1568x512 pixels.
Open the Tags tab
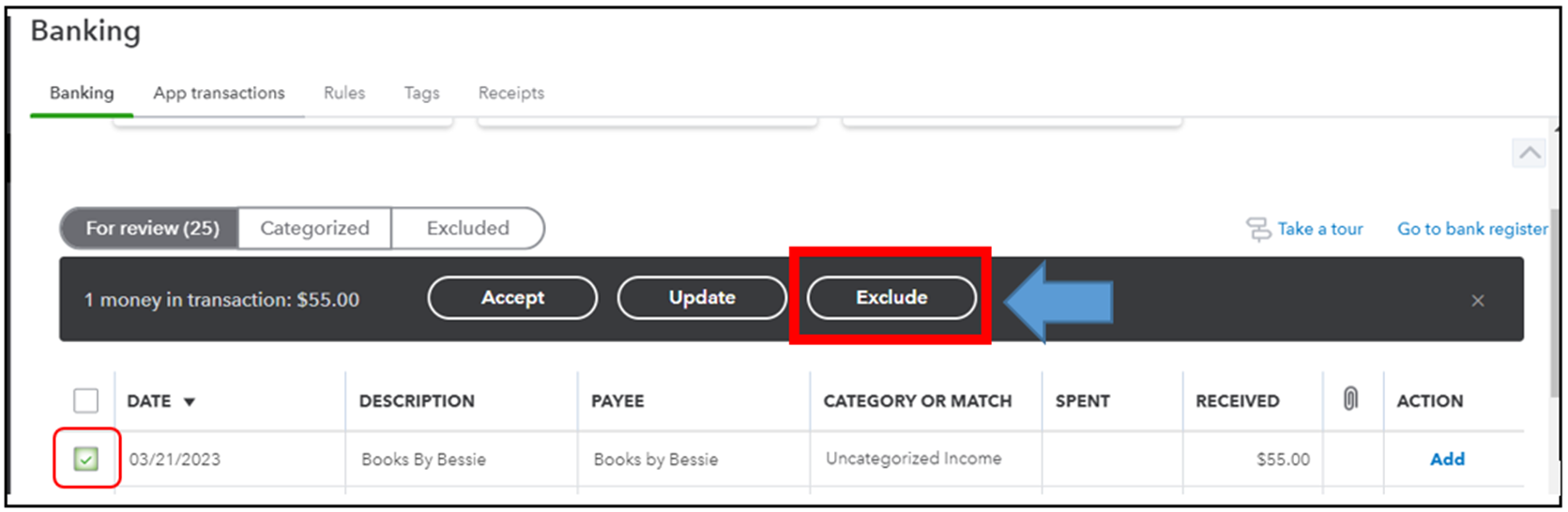[421, 93]
